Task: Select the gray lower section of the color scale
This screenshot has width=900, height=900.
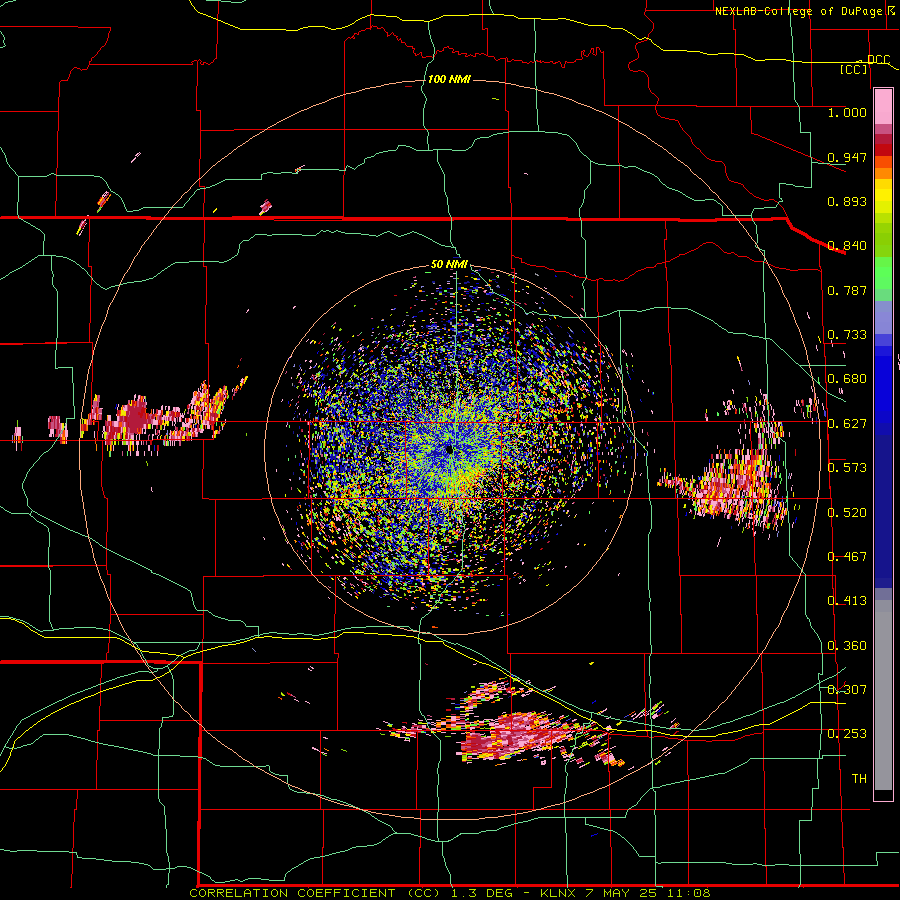Action: [883, 695]
